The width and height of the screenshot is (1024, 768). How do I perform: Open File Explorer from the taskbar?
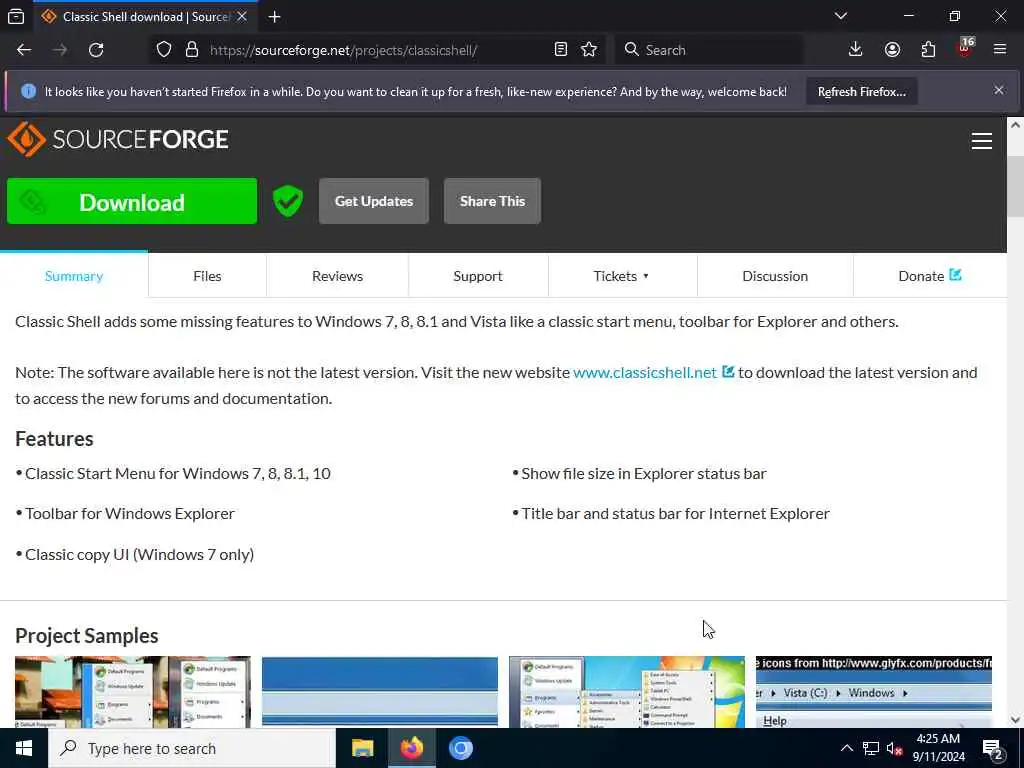(x=362, y=748)
